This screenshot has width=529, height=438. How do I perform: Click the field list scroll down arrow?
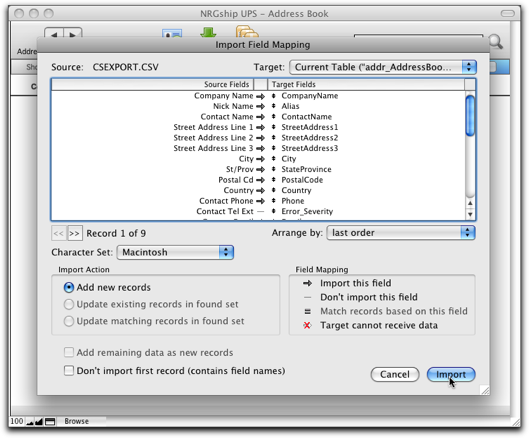point(470,214)
